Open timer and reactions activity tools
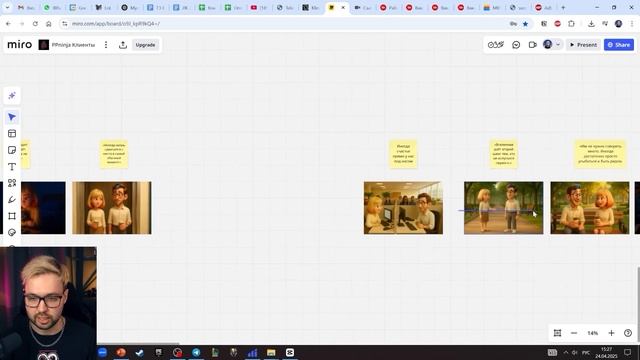The height and width of the screenshot is (360, 640). 496,45
